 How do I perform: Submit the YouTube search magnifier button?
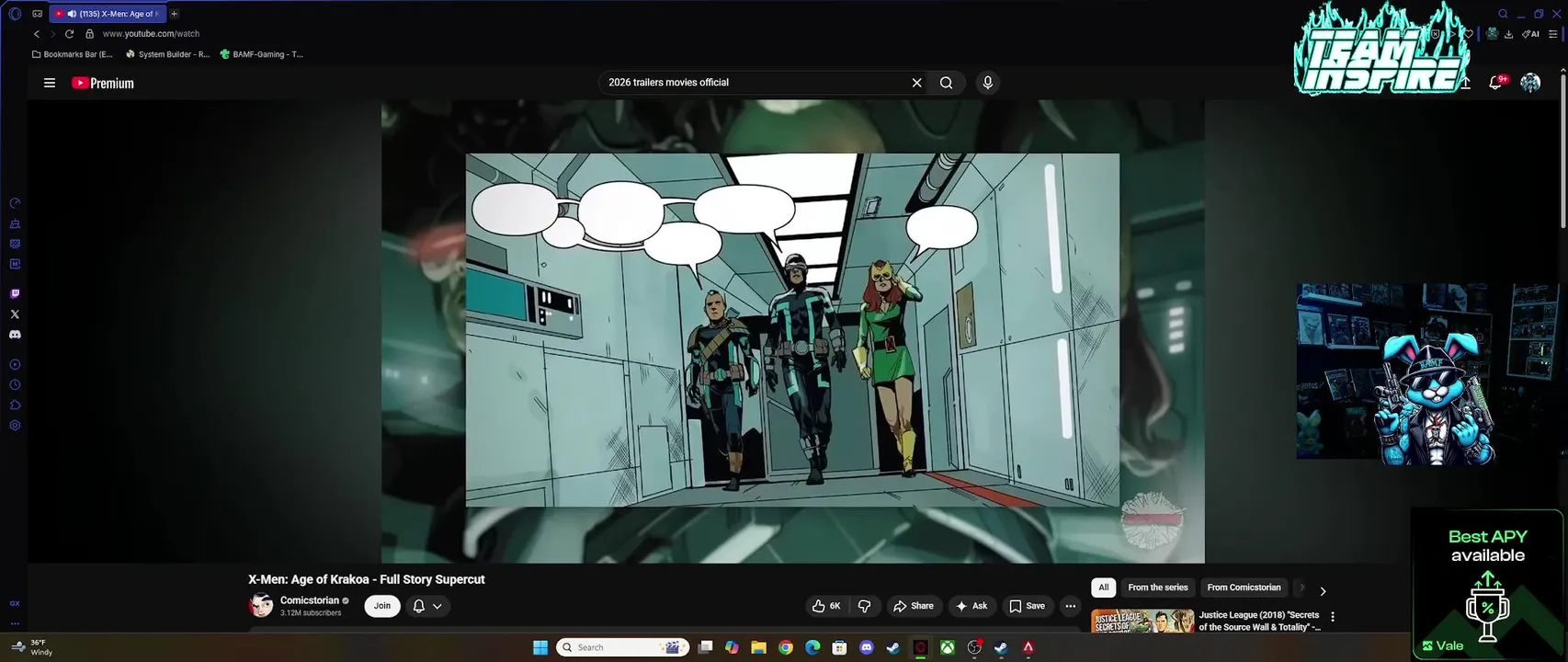(x=946, y=83)
